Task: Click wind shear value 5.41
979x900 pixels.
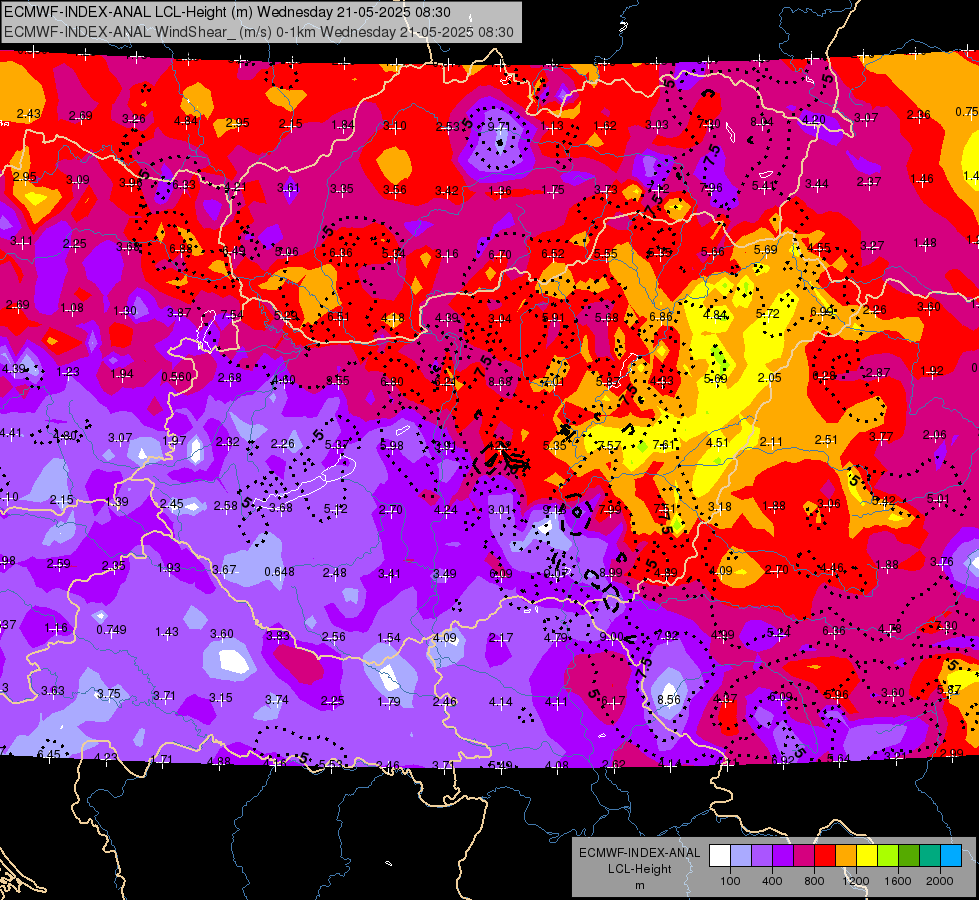Action: pyautogui.click(x=764, y=185)
